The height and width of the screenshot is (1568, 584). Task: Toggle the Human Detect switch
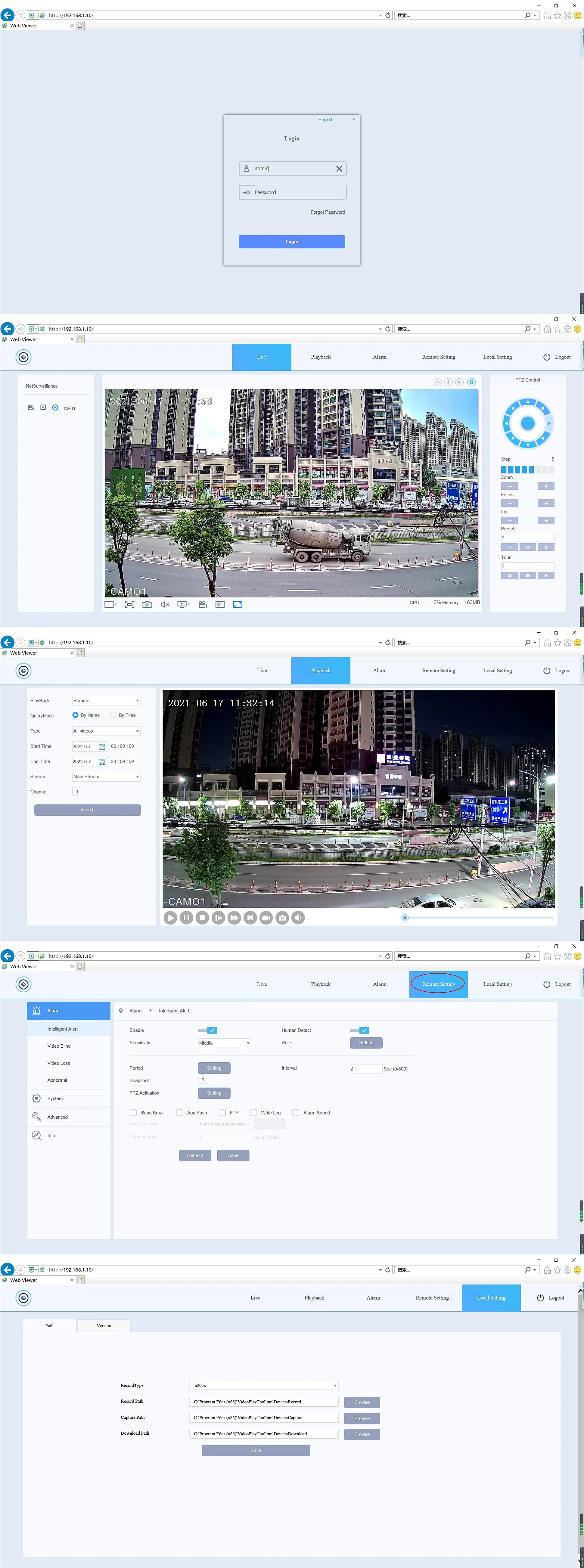coord(359,1030)
